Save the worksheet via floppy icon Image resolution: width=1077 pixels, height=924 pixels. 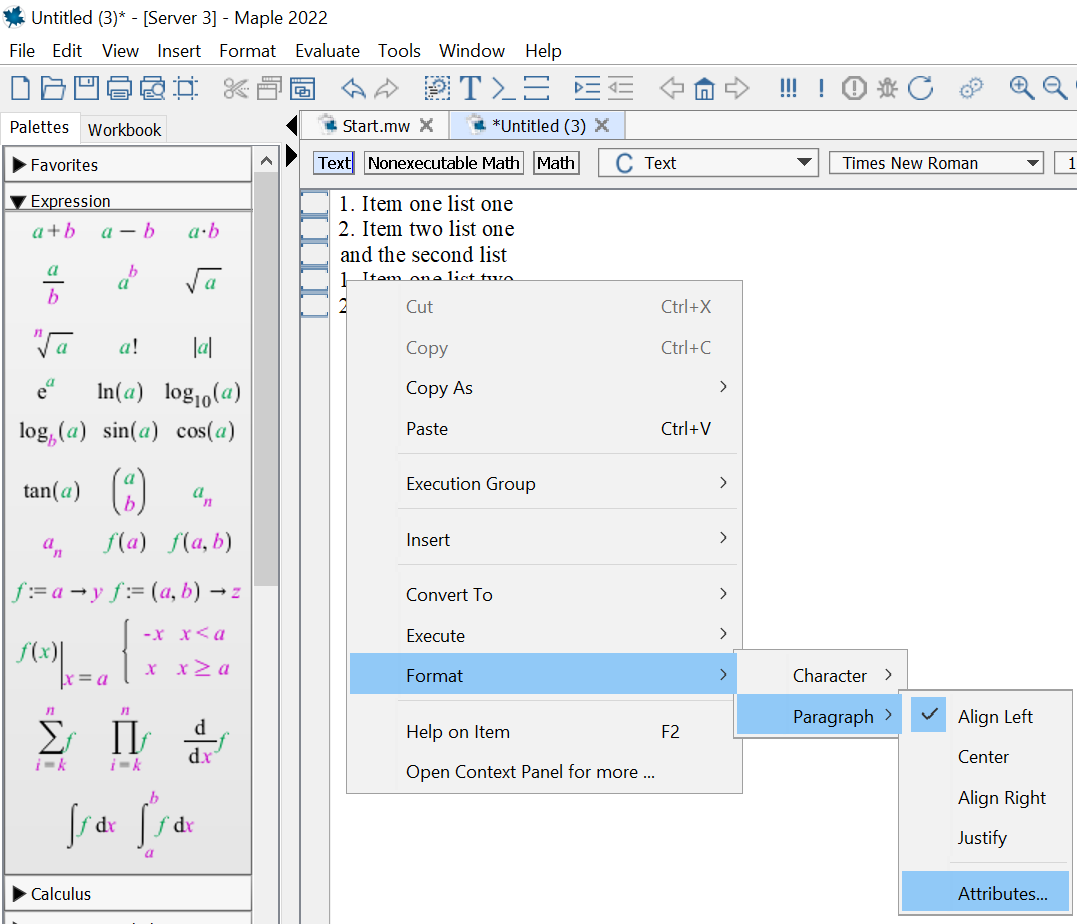(87, 88)
